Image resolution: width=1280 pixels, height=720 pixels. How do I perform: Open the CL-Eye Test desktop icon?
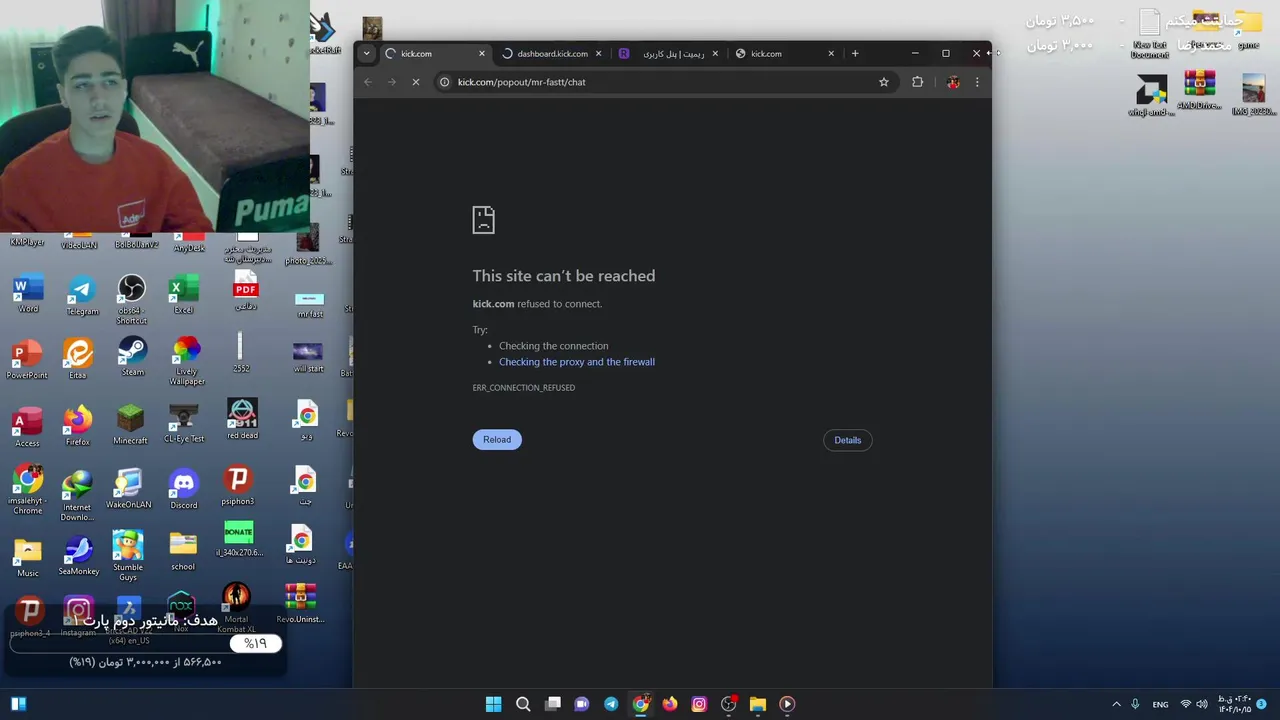point(184,424)
